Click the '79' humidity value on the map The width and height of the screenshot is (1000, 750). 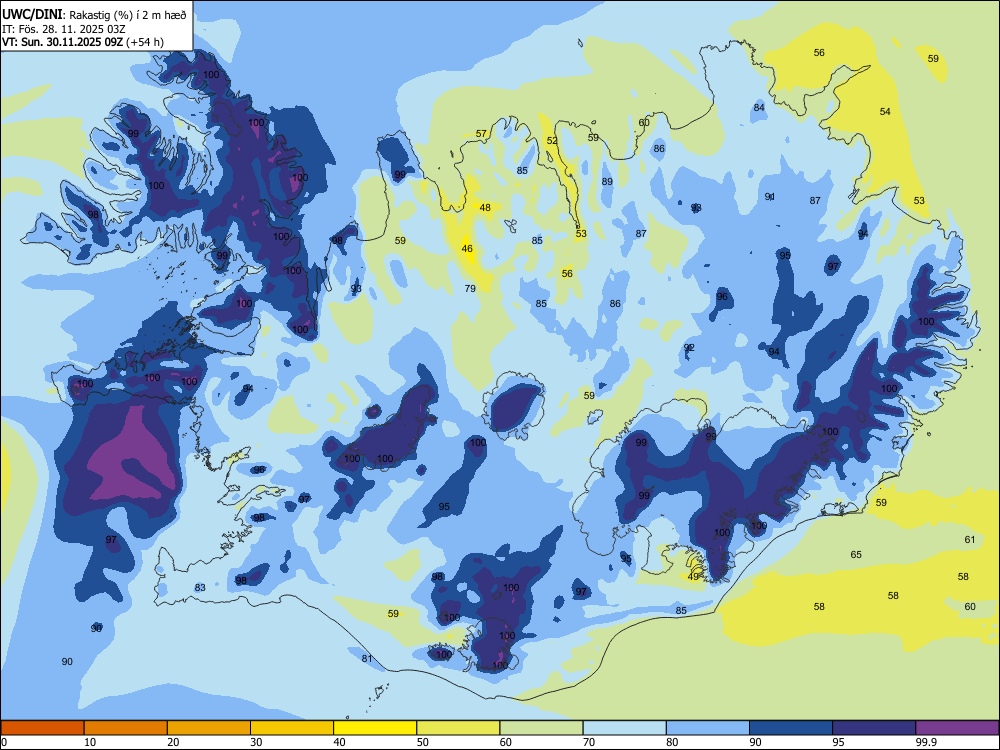pyautogui.click(x=470, y=288)
